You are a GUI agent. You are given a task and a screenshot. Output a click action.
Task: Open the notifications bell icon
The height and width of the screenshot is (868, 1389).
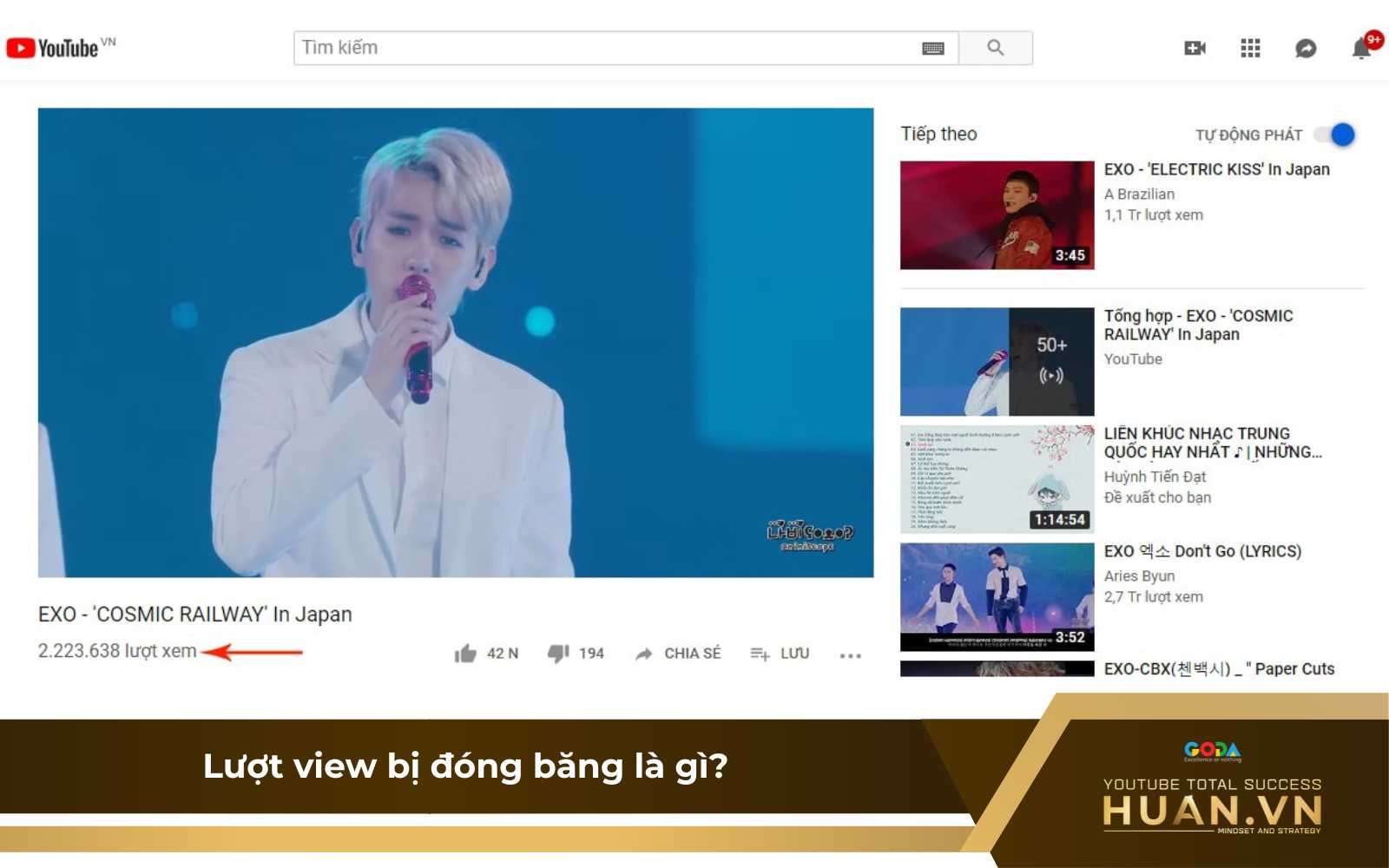(1362, 48)
